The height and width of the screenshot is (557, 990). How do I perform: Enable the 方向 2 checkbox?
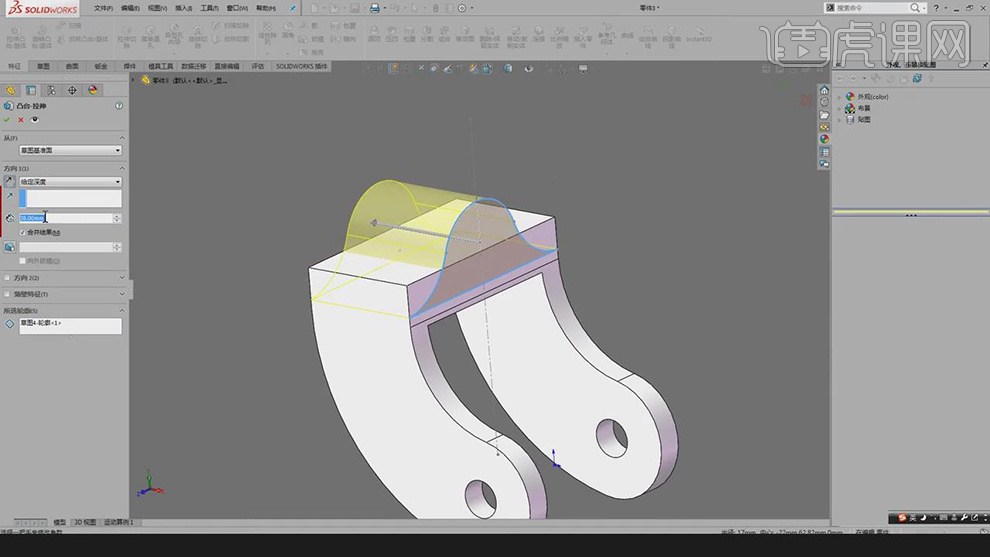click(x=6, y=277)
